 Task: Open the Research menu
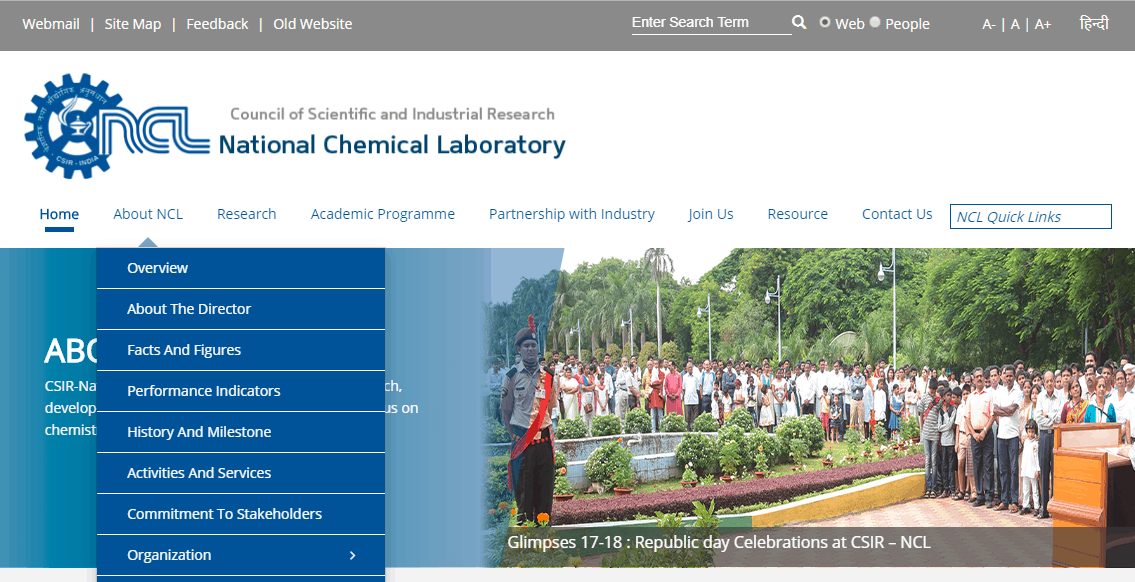click(x=246, y=214)
